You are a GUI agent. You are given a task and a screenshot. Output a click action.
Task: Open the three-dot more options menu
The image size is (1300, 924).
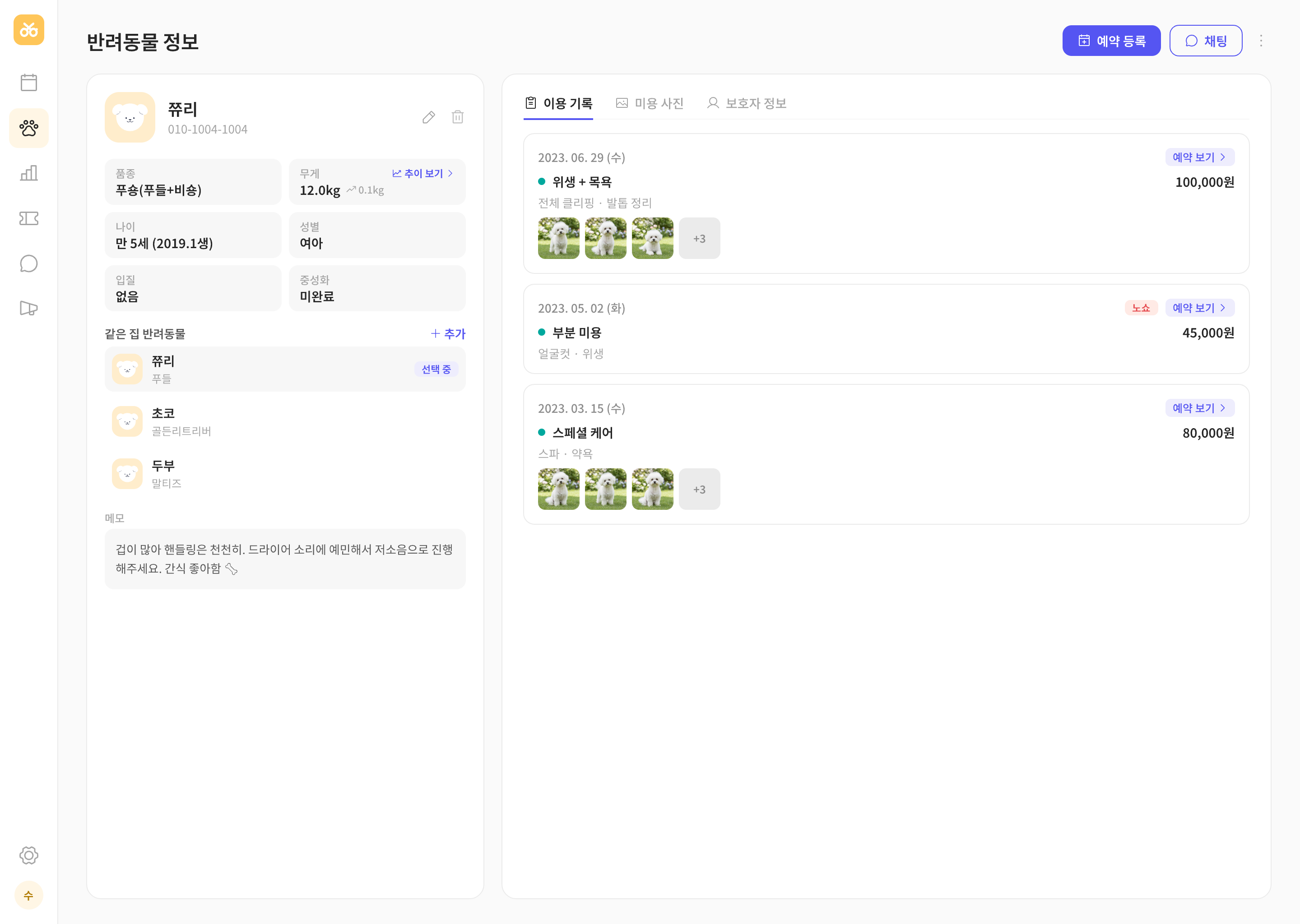(1261, 41)
